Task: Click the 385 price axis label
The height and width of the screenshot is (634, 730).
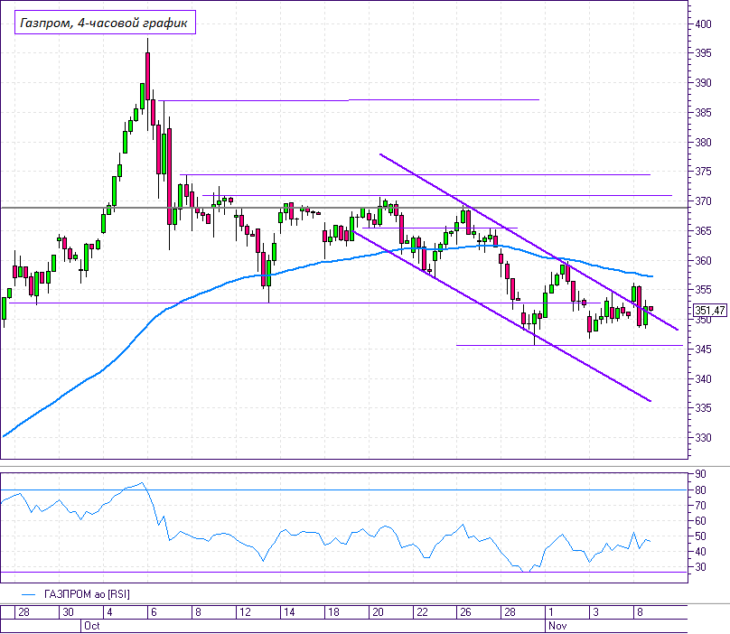Action: pos(703,113)
